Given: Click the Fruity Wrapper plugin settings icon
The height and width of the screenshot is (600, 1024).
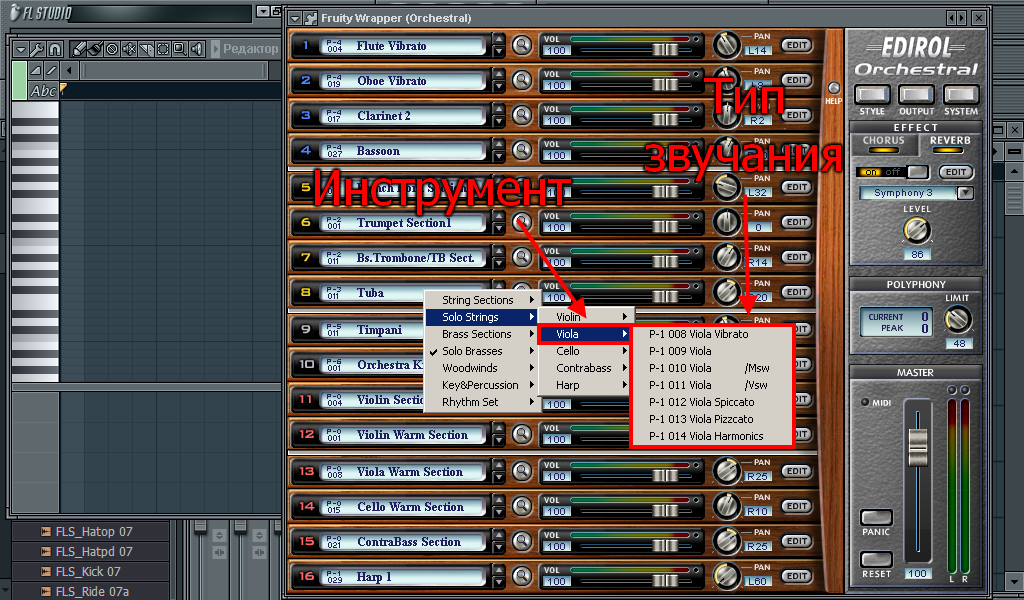Looking at the screenshot, I should pyautogui.click(x=311, y=18).
